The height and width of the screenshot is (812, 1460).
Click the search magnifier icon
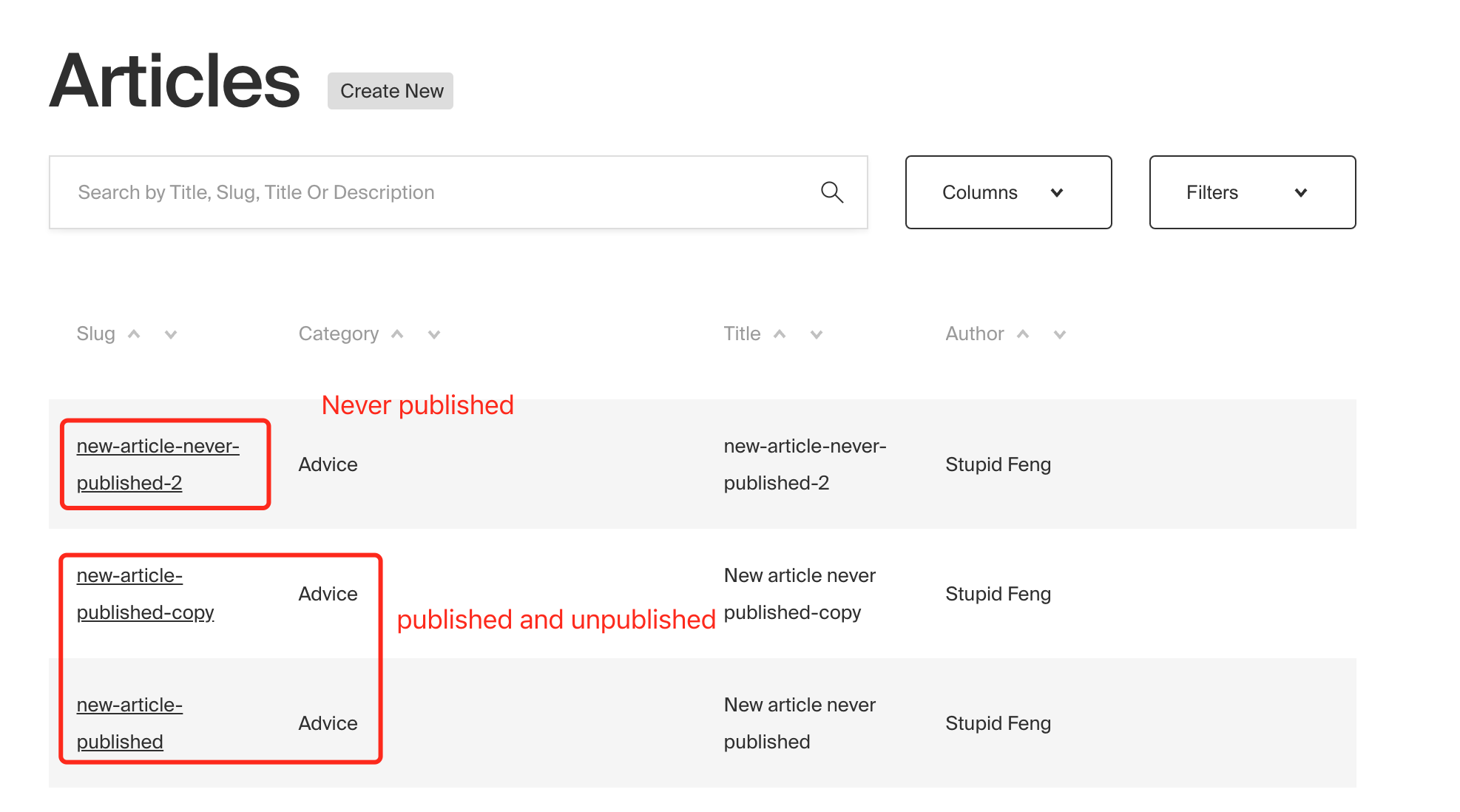pos(831,192)
